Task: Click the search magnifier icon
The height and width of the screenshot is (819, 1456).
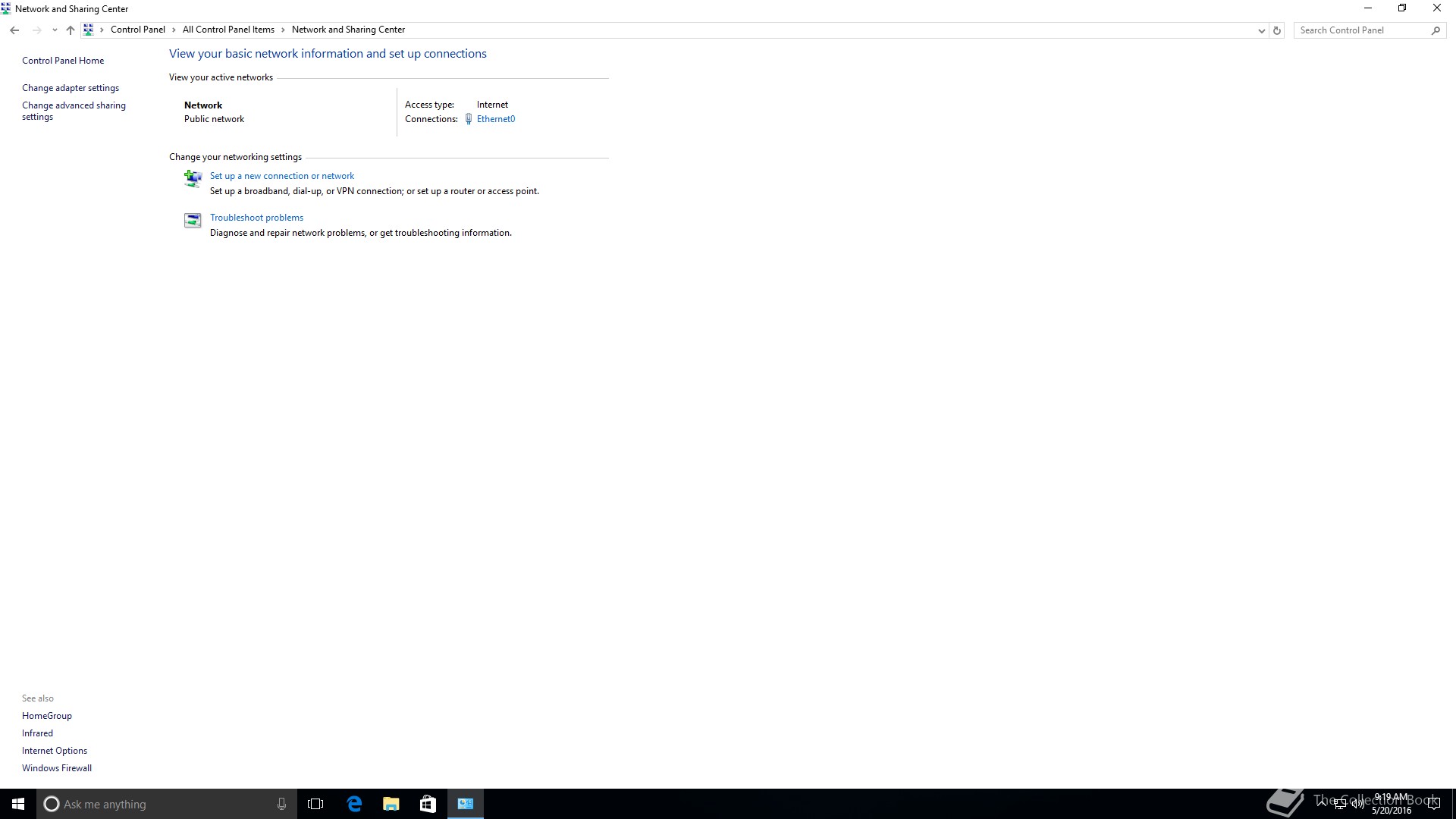Action: (1436, 30)
